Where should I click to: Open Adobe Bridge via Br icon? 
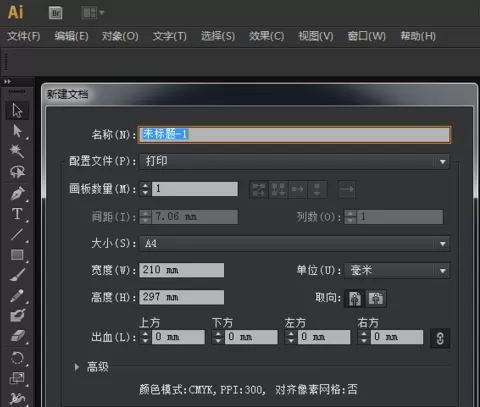pyautogui.click(x=56, y=13)
